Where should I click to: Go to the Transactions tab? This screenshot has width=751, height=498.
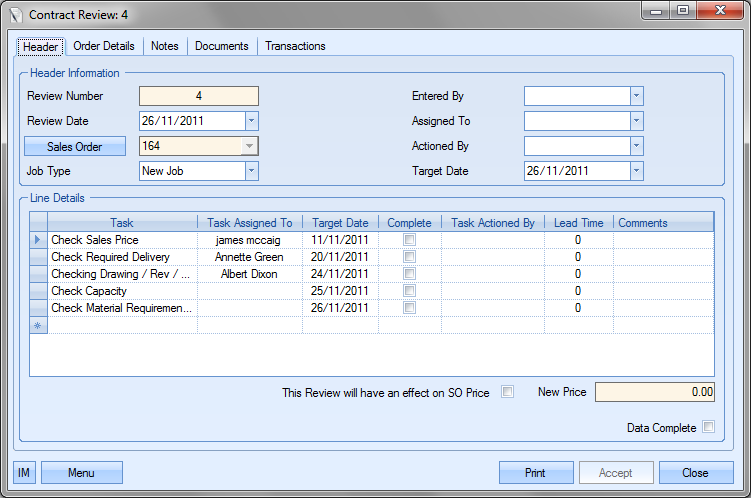pyautogui.click(x=295, y=46)
